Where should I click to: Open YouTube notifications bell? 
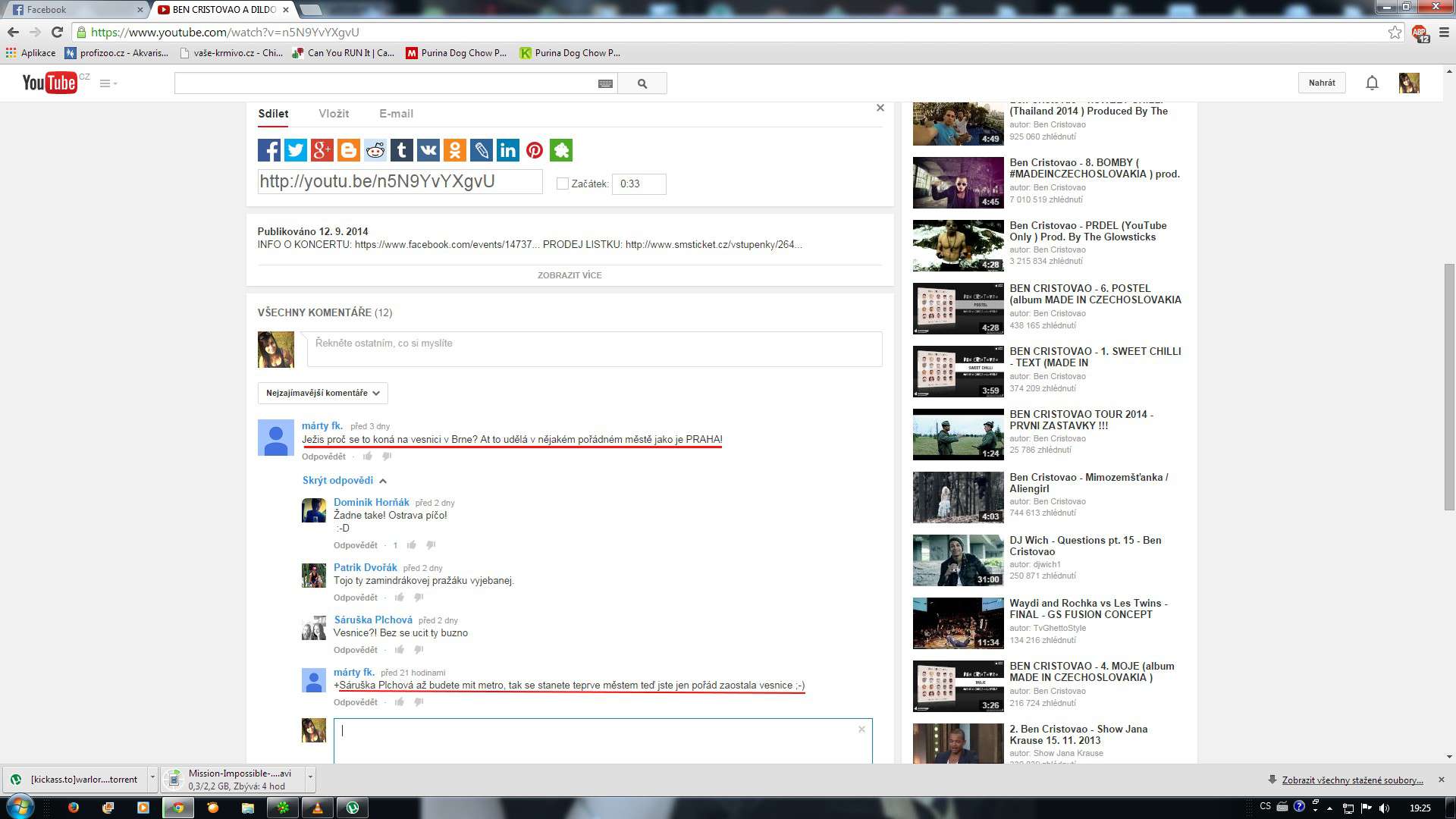coord(1372,83)
